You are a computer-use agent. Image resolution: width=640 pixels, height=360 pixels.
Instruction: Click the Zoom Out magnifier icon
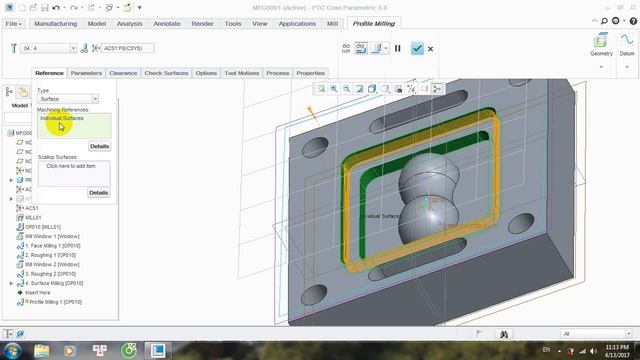347,89
